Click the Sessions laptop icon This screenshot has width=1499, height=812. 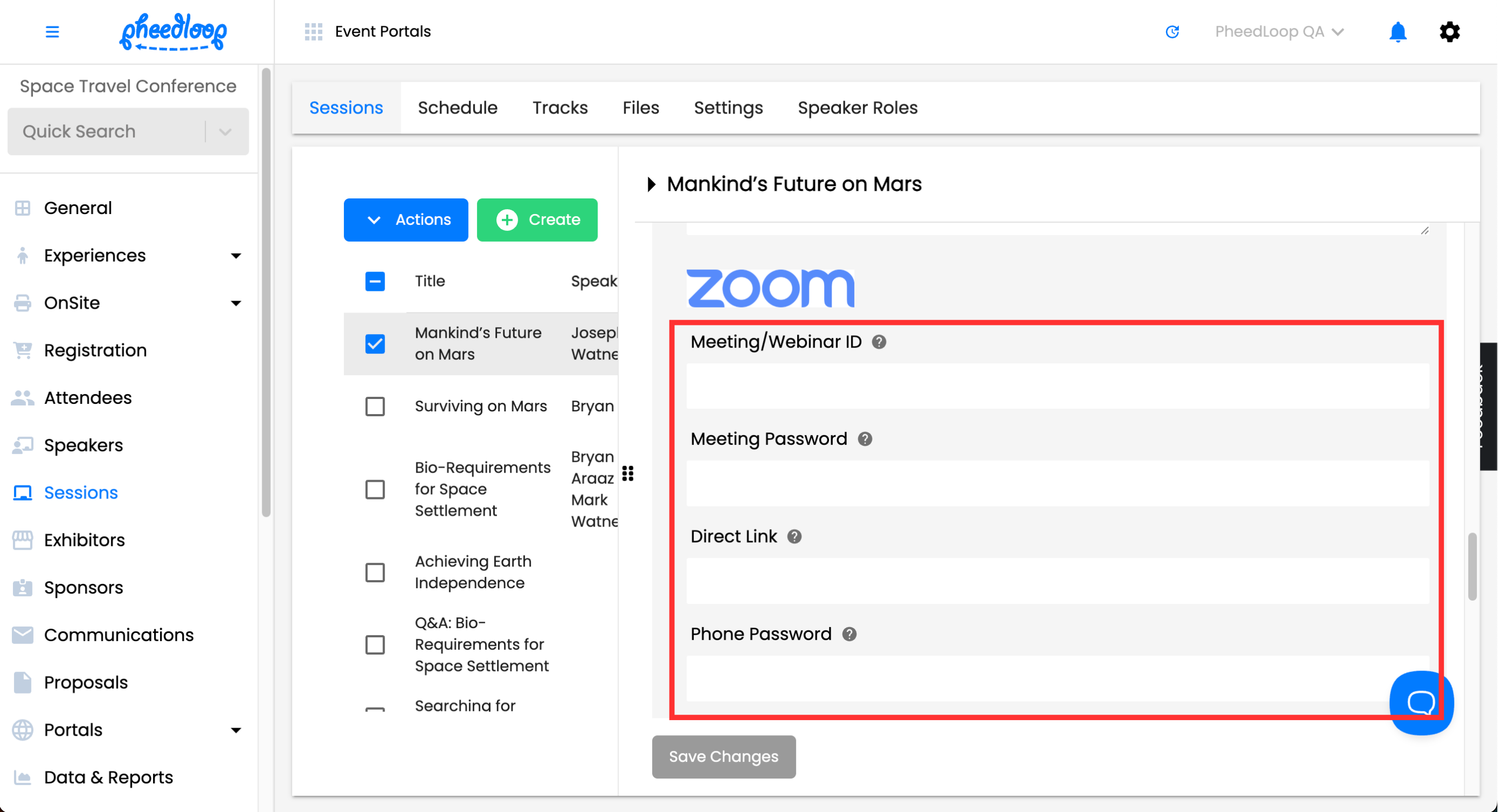click(x=22, y=492)
